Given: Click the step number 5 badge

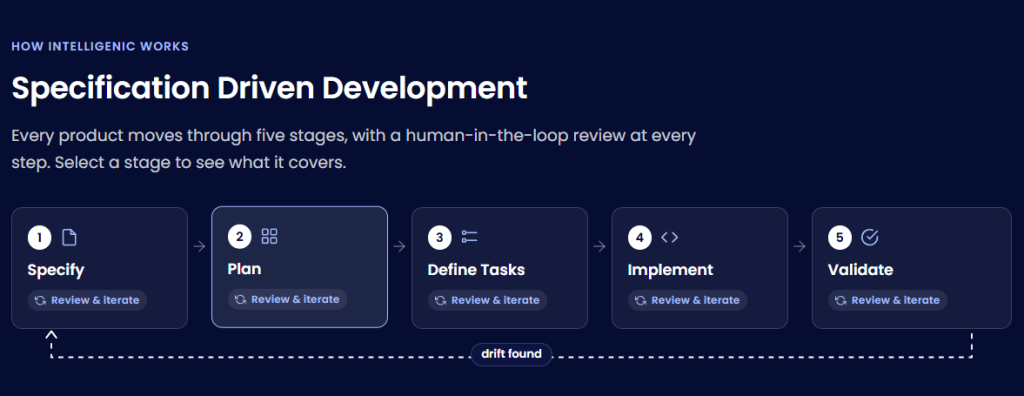Looking at the screenshot, I should point(840,238).
